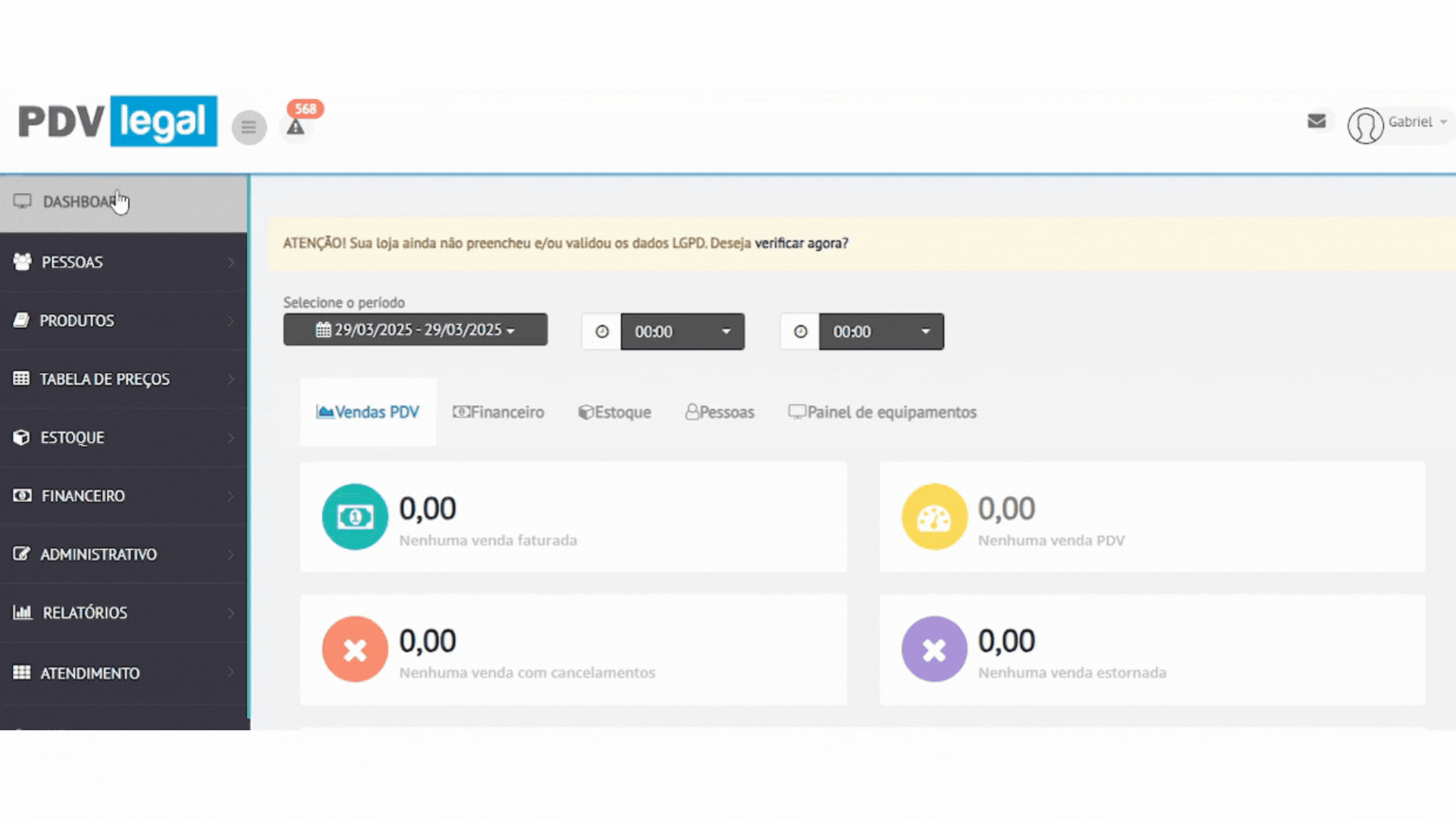
Task: Click the 'verificar agora?' link
Action: click(801, 243)
